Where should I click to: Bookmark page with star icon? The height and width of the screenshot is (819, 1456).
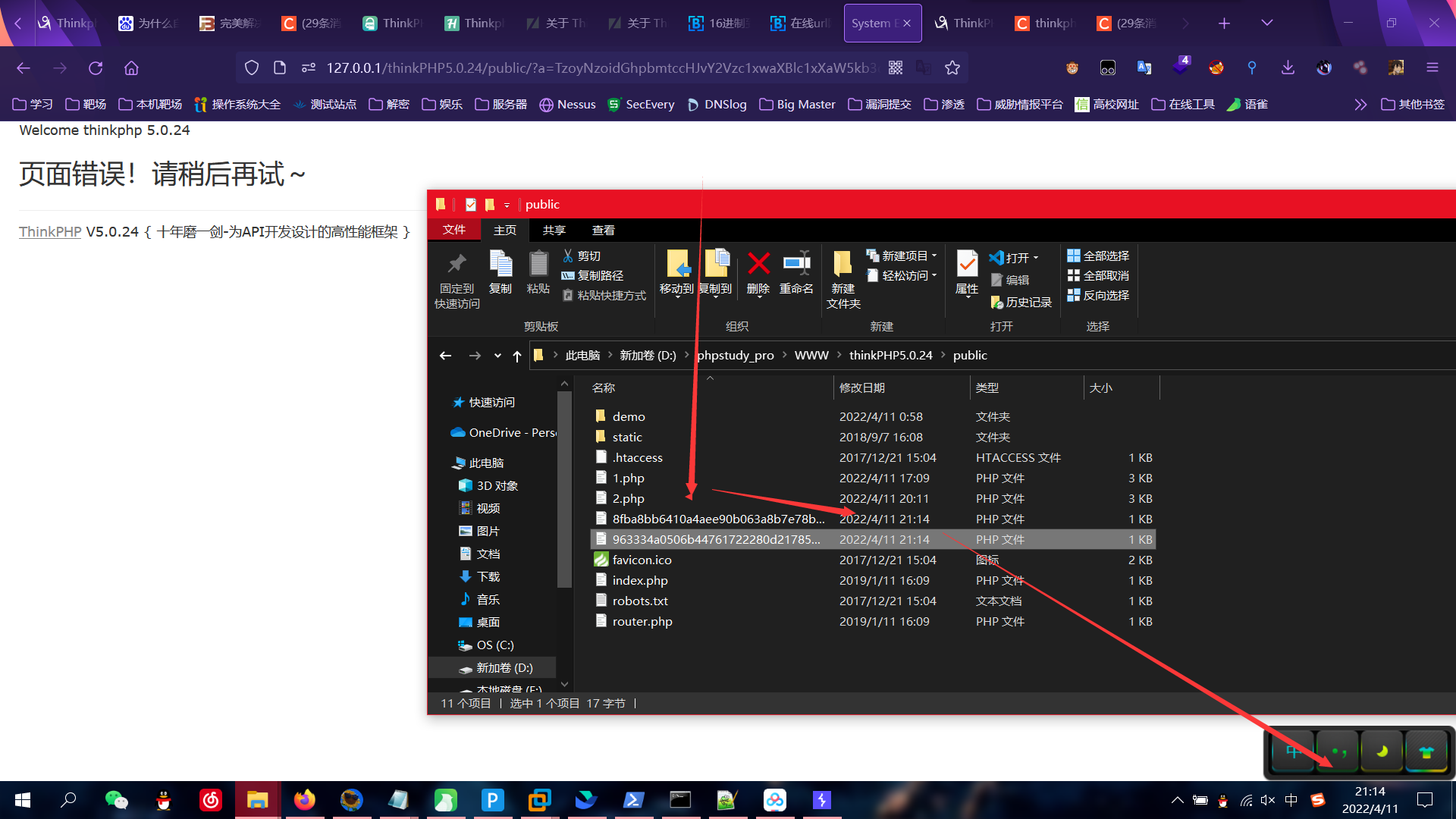click(x=952, y=68)
